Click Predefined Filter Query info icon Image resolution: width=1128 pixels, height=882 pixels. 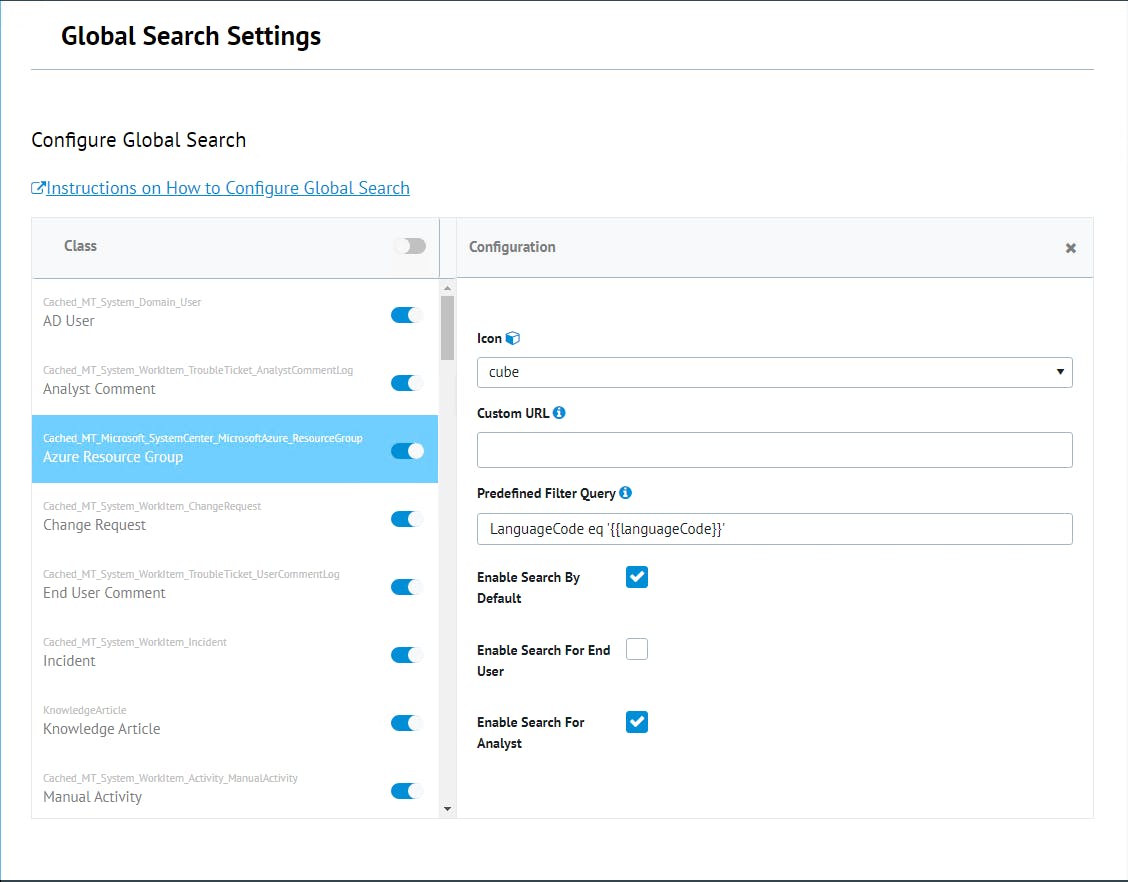(x=625, y=492)
